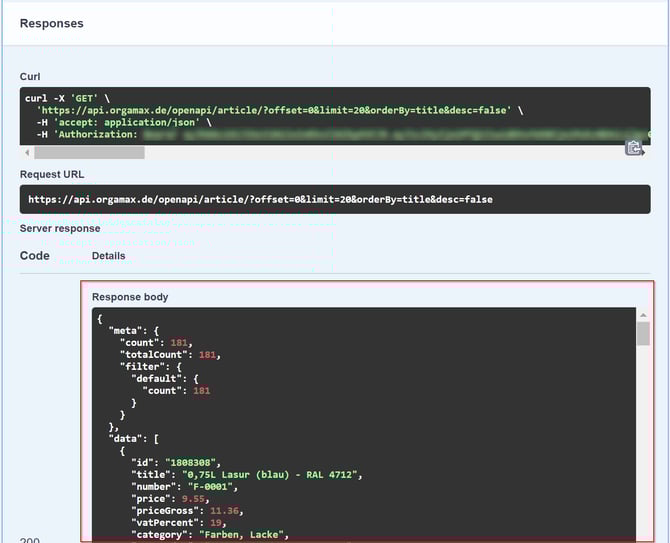
Task: Click the Response body label
Action: click(130, 297)
